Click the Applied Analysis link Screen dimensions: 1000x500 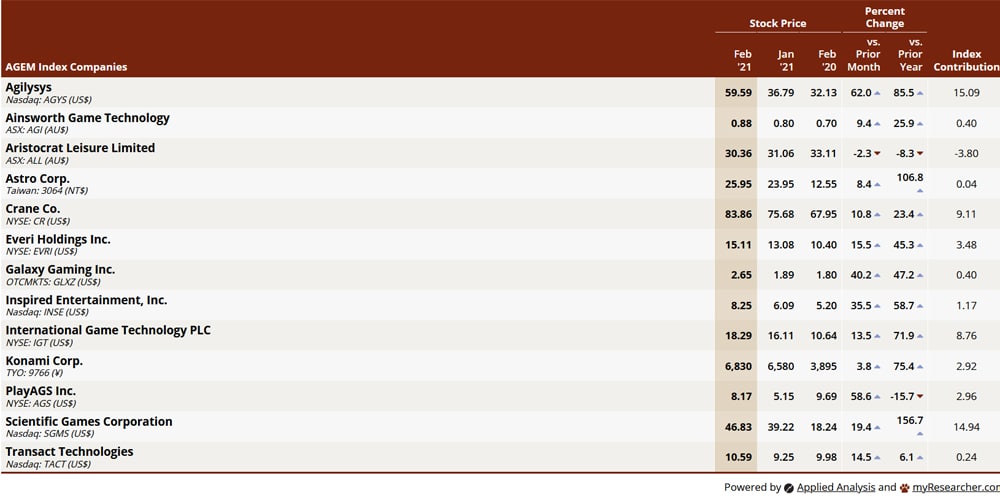pyautogui.click(x=836, y=487)
